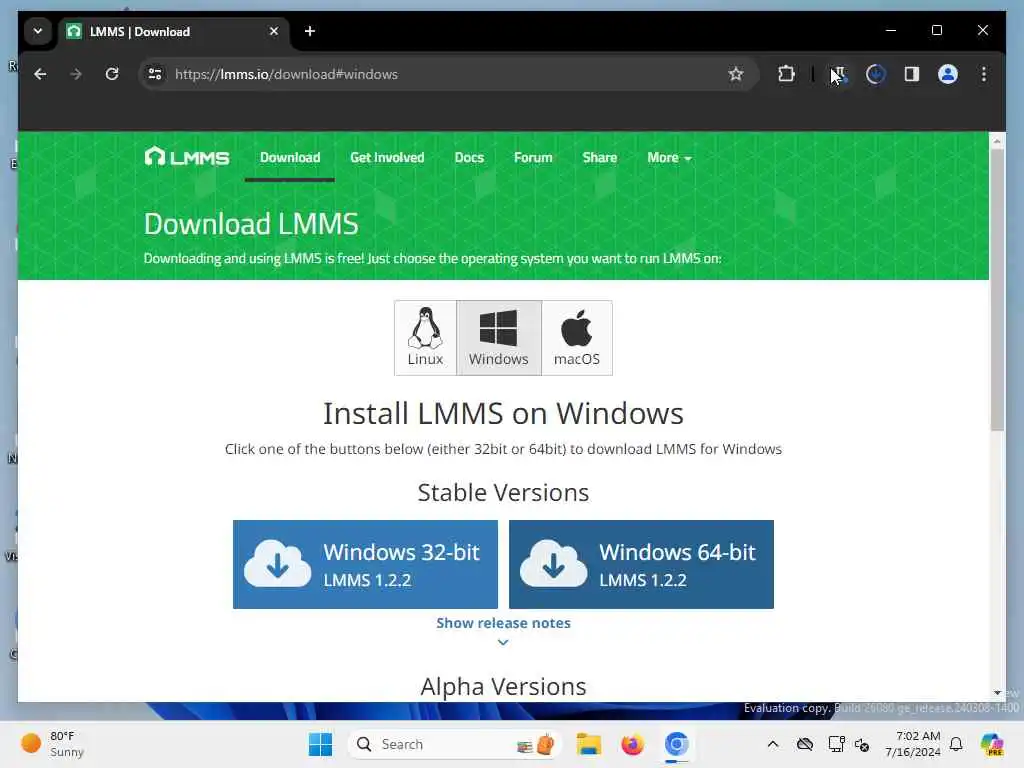The height and width of the screenshot is (768, 1024).
Task: View site information icon in address bar
Action: (x=155, y=74)
